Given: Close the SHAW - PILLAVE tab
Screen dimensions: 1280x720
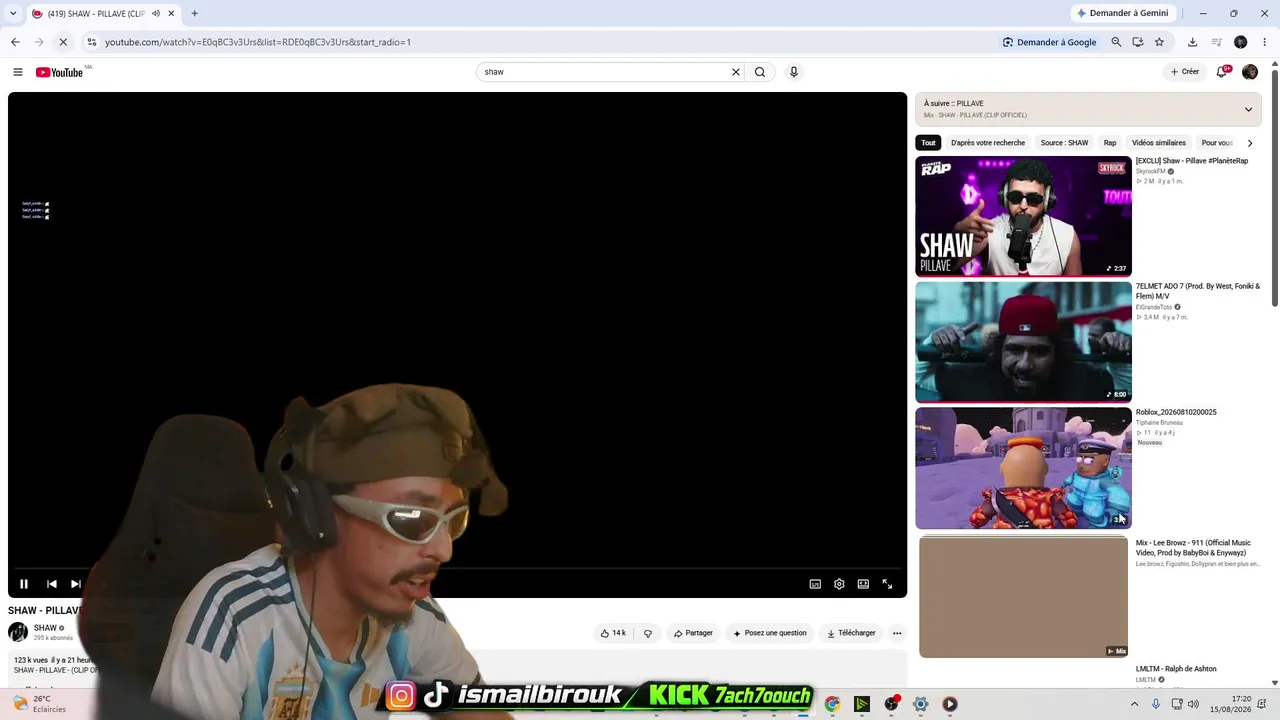Looking at the screenshot, I should click(171, 14).
